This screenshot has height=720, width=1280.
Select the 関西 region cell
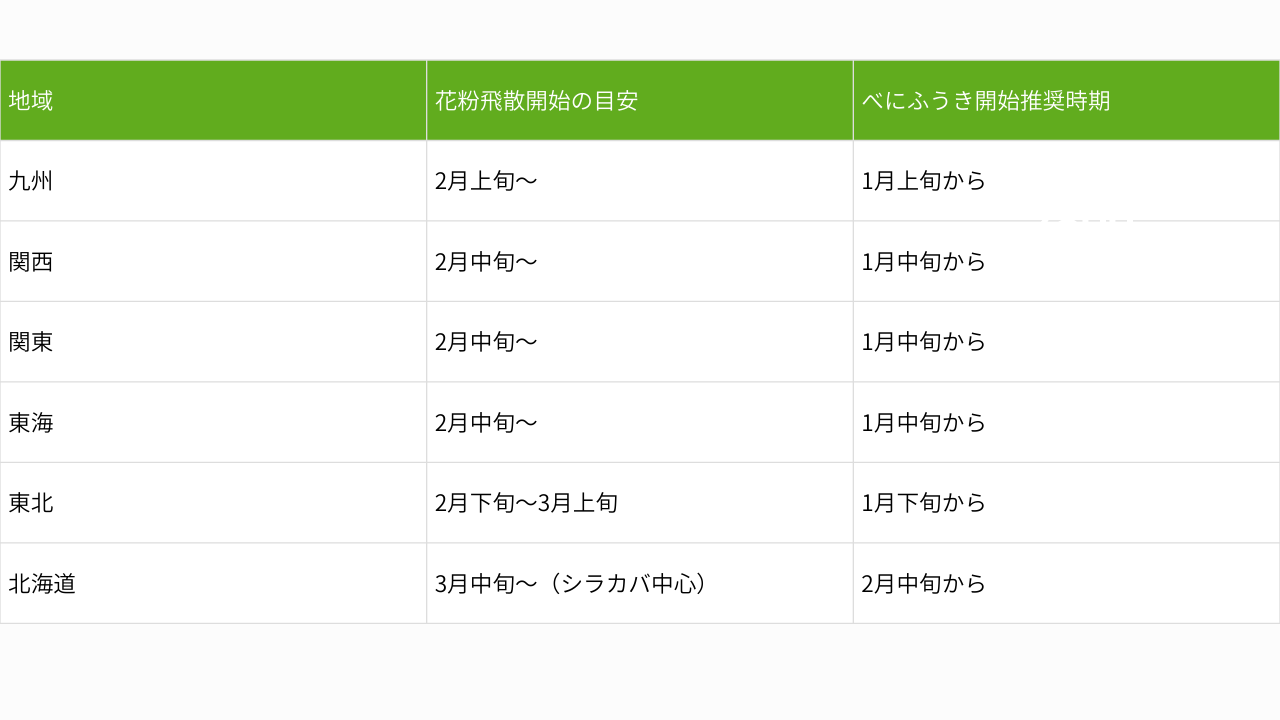pyautogui.click(x=31, y=262)
